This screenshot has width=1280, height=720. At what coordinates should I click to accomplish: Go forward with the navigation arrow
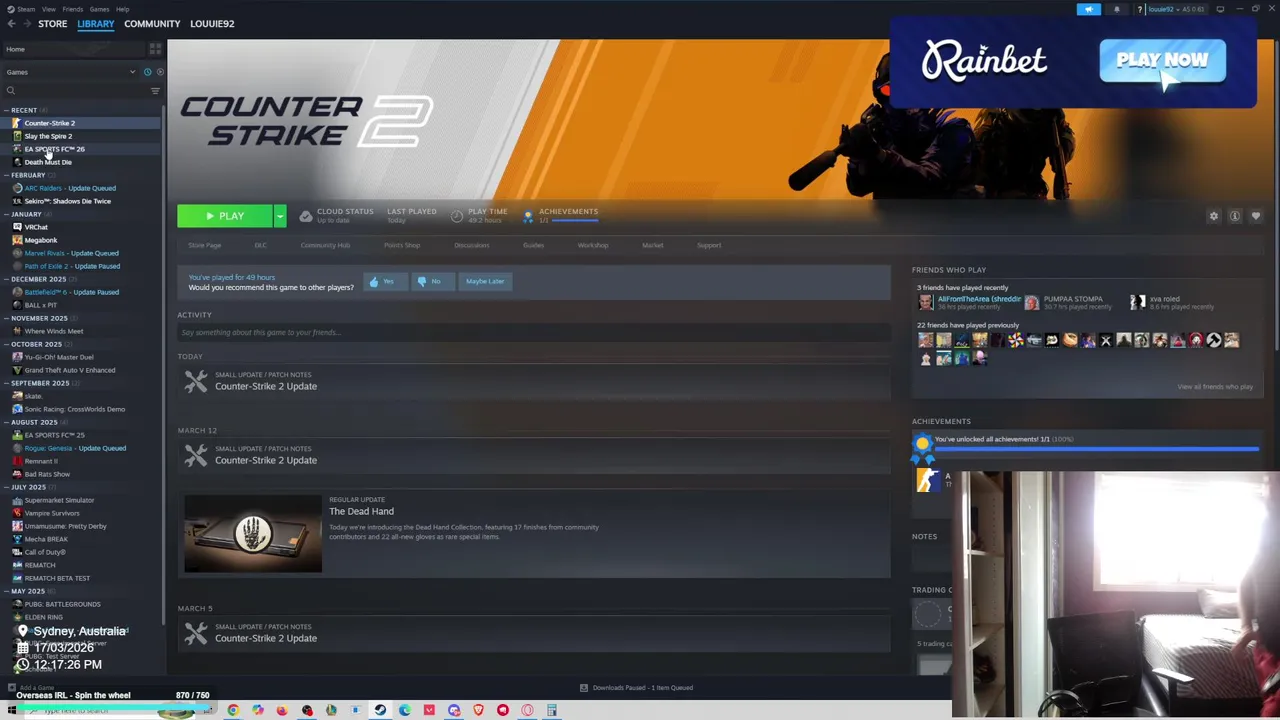(26, 23)
